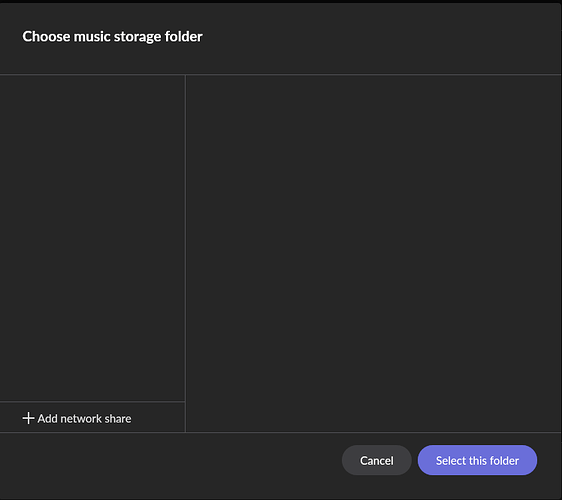Click the Choose music storage folder title
562x500 pixels.
[112, 37]
